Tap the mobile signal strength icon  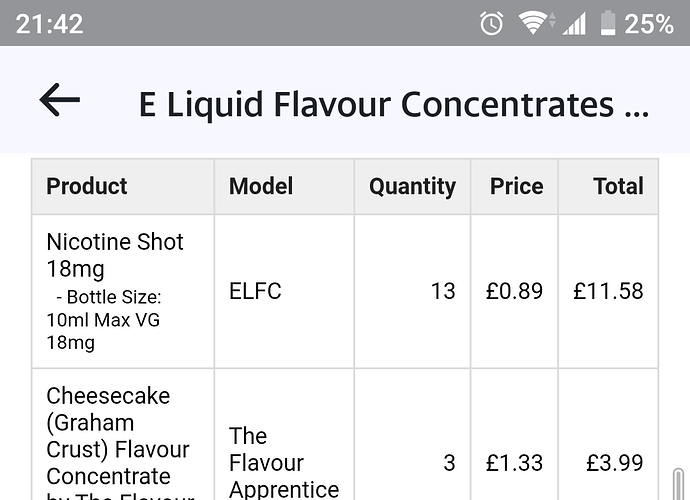(x=574, y=23)
